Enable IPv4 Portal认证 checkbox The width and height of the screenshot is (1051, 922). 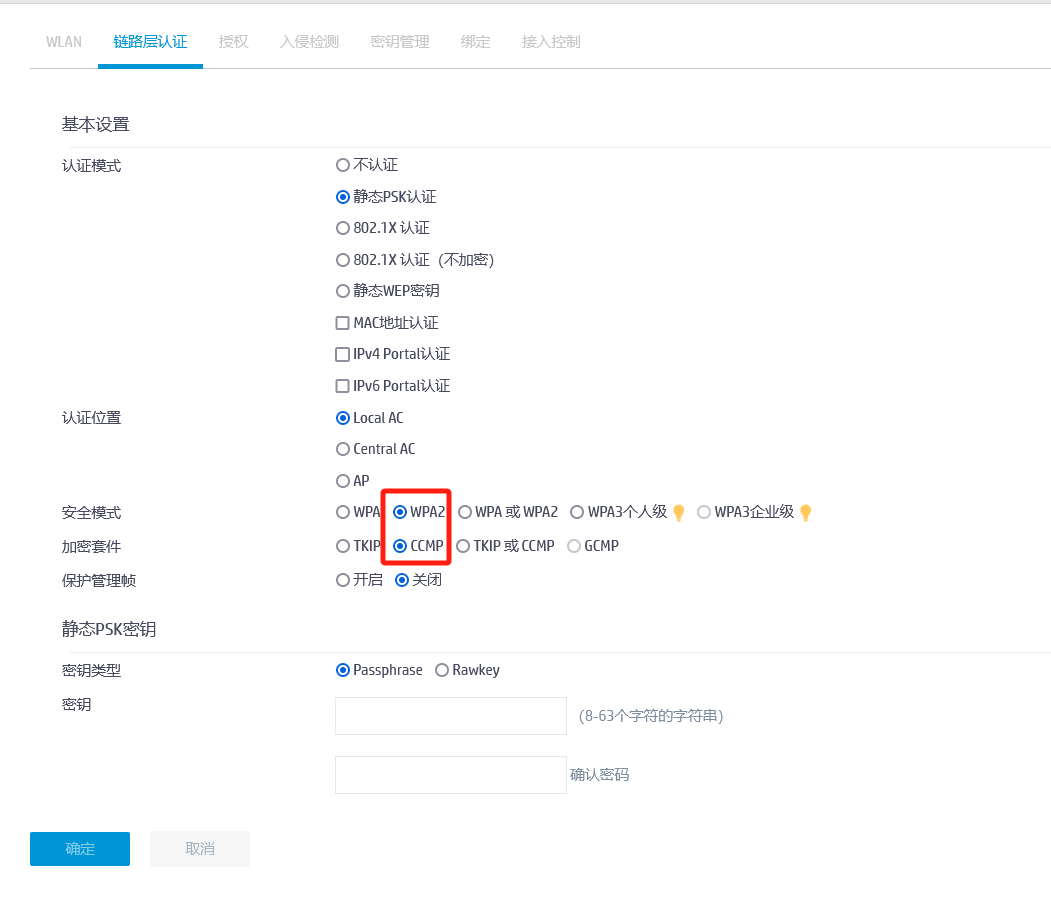coord(343,354)
